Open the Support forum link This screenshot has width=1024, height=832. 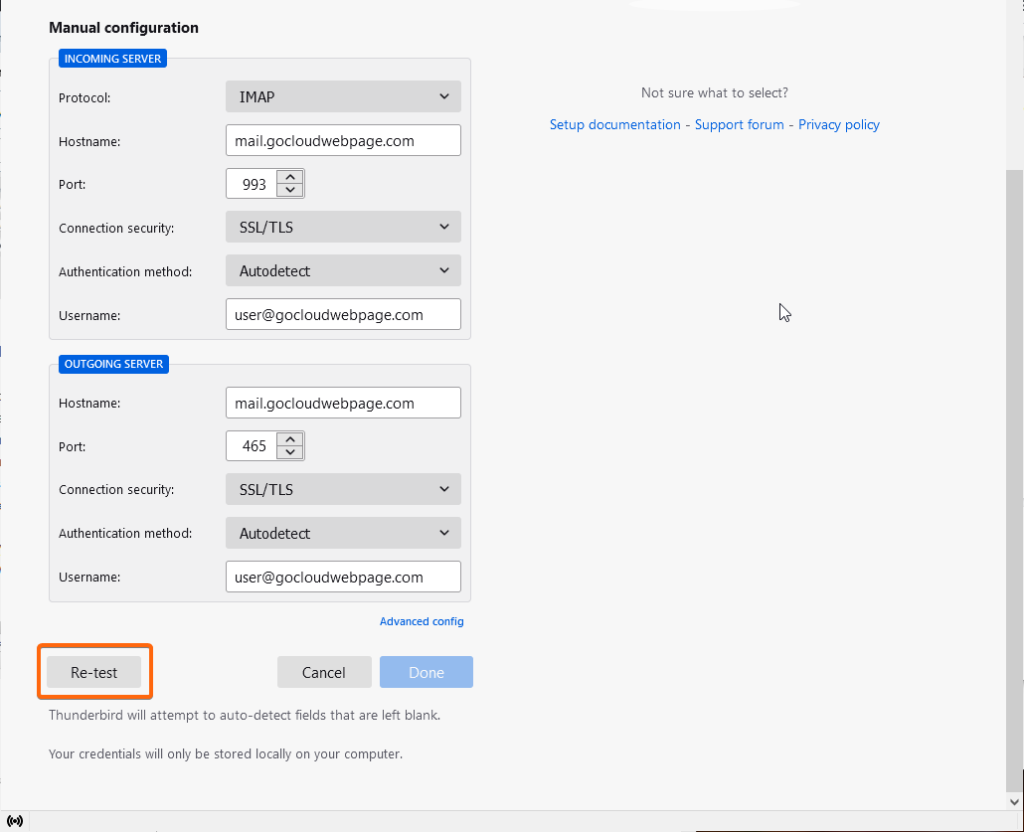coord(739,125)
